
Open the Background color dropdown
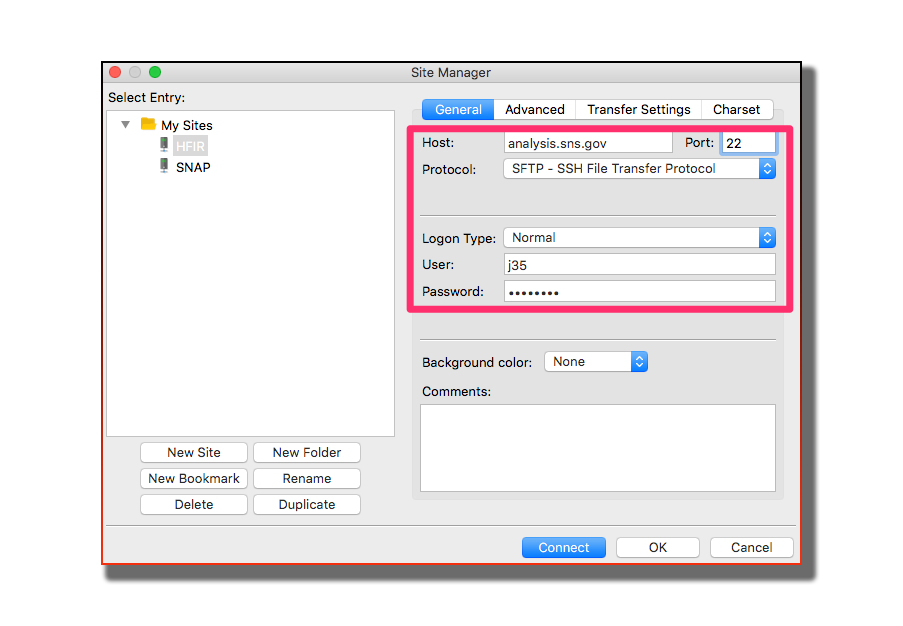point(640,362)
